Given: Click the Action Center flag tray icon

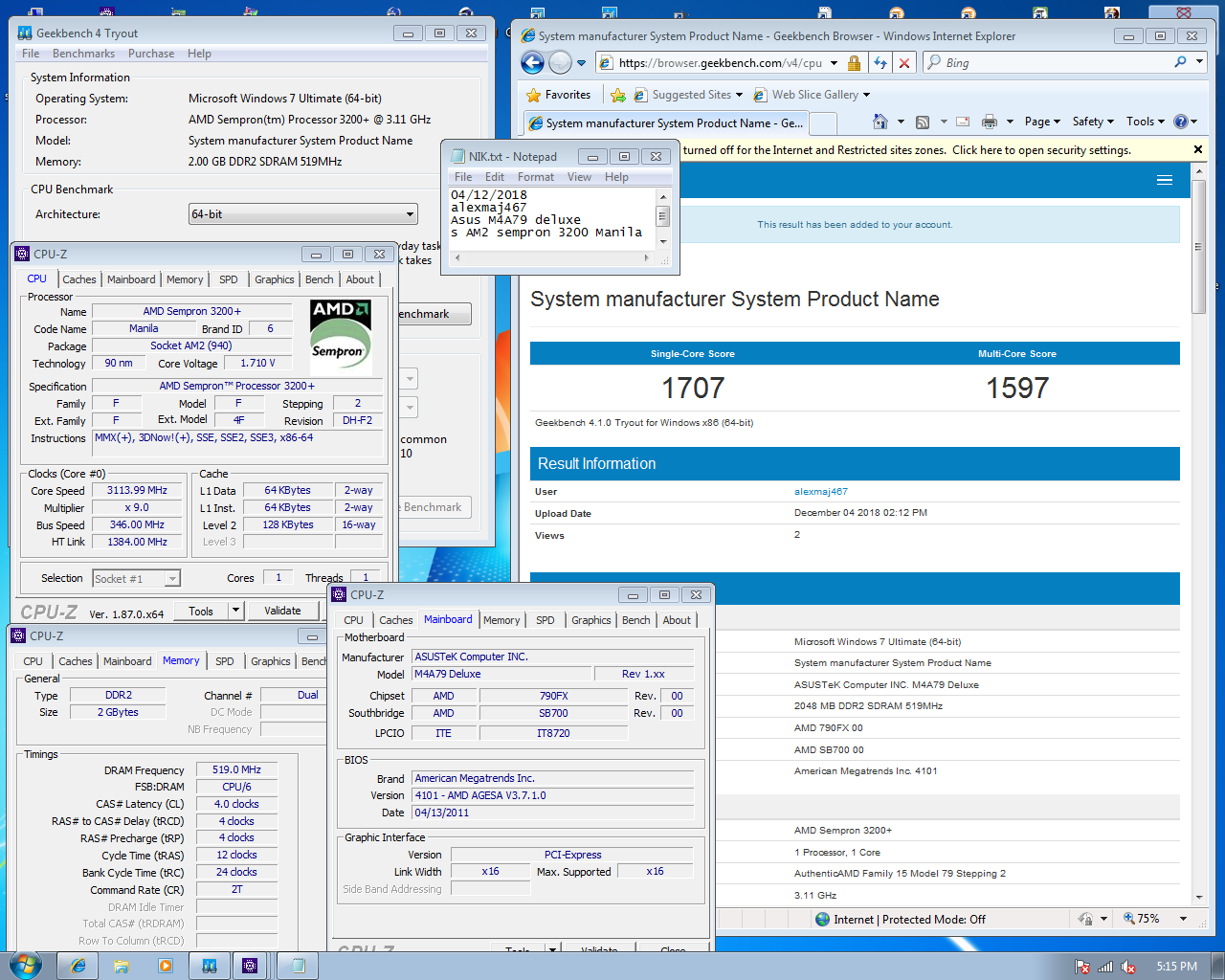Looking at the screenshot, I should 1081,967.
